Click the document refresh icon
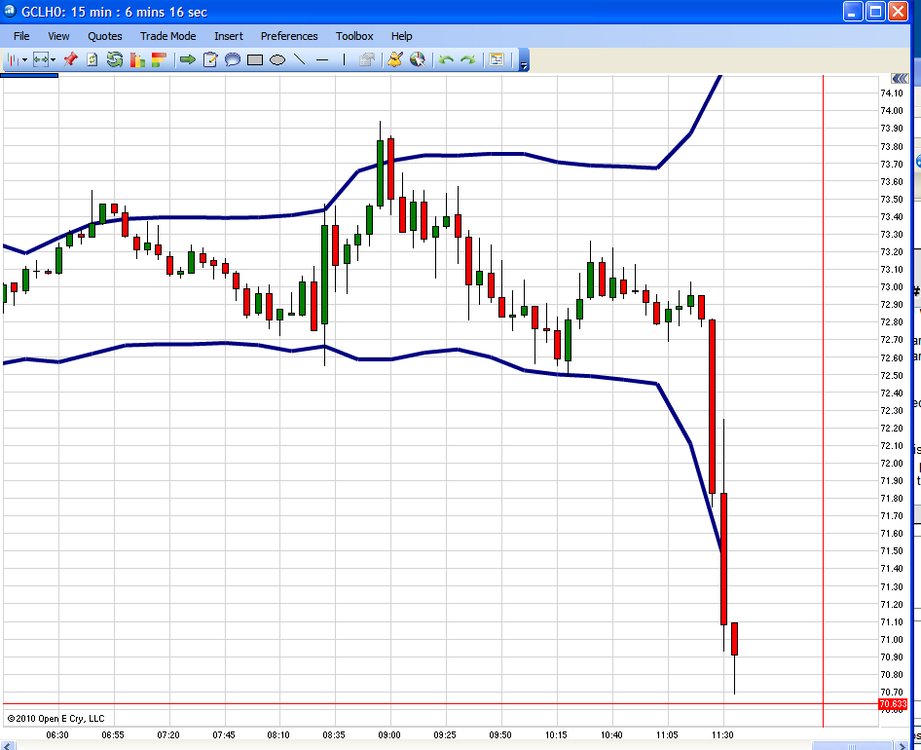This screenshot has width=921, height=750. coord(92,59)
